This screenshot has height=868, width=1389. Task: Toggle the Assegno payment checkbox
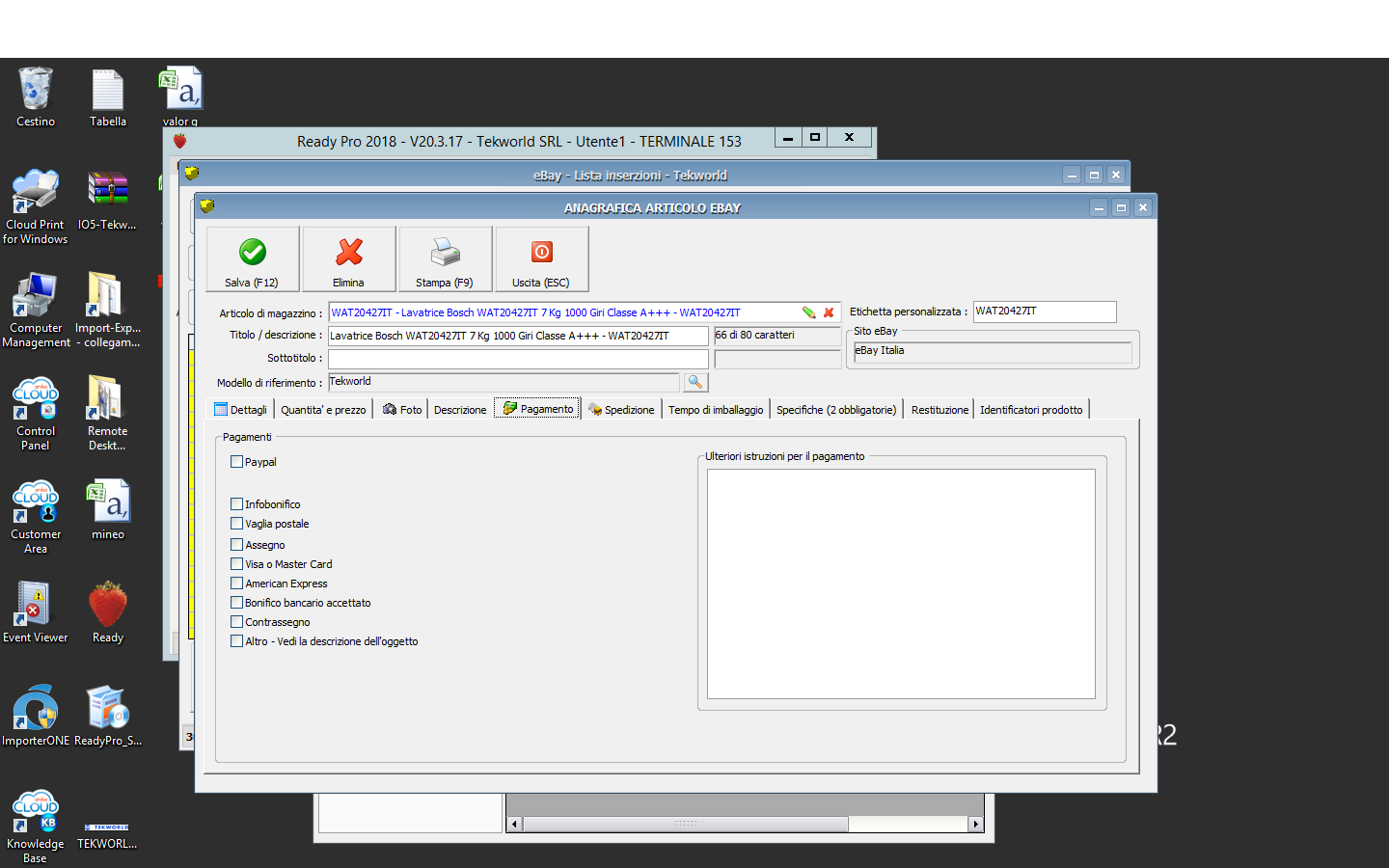[237, 545]
